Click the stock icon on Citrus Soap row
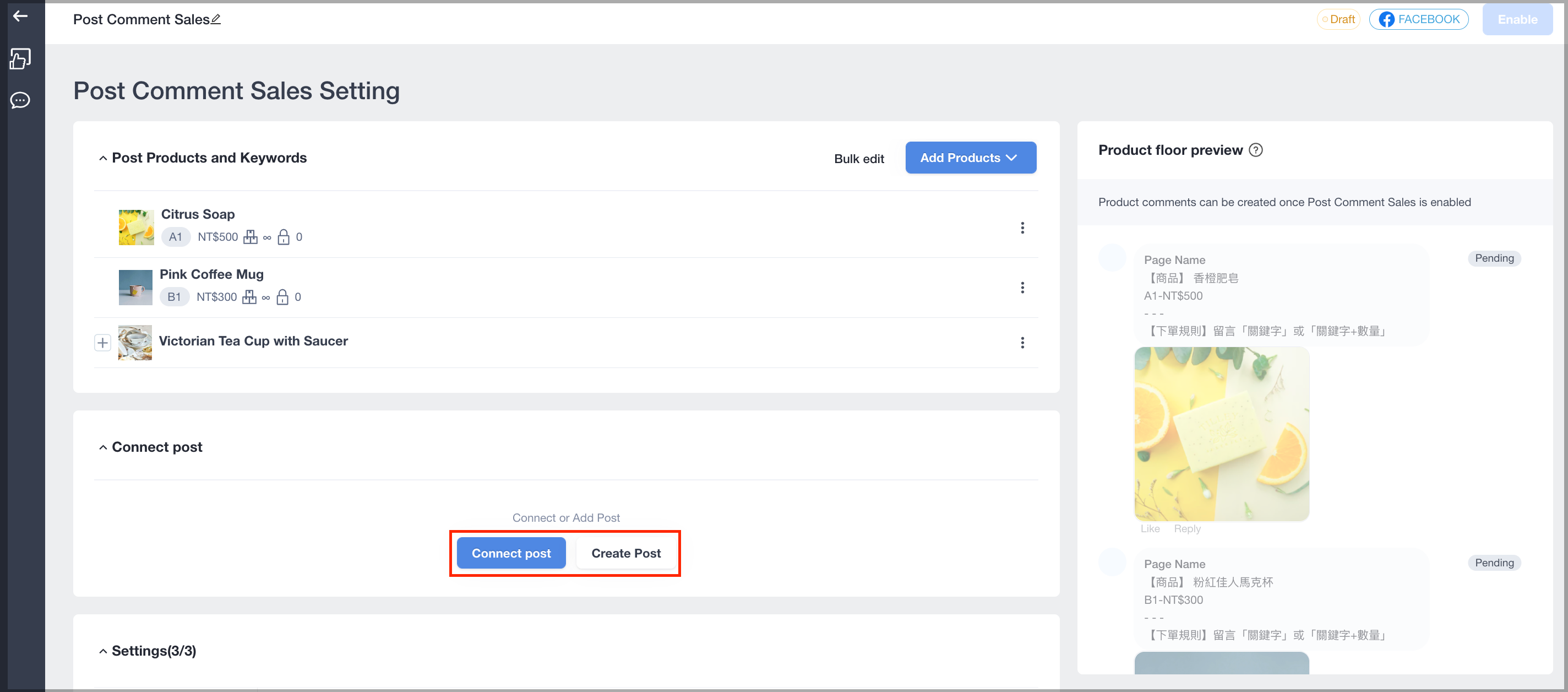Image resolution: width=1568 pixels, height=692 pixels. 250,237
